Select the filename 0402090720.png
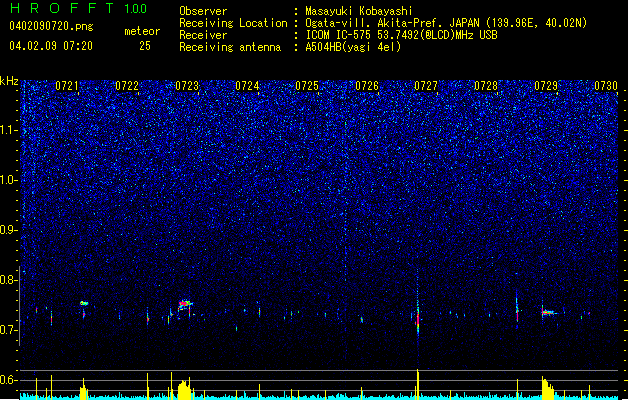This screenshot has width=629, height=400. click(51, 26)
